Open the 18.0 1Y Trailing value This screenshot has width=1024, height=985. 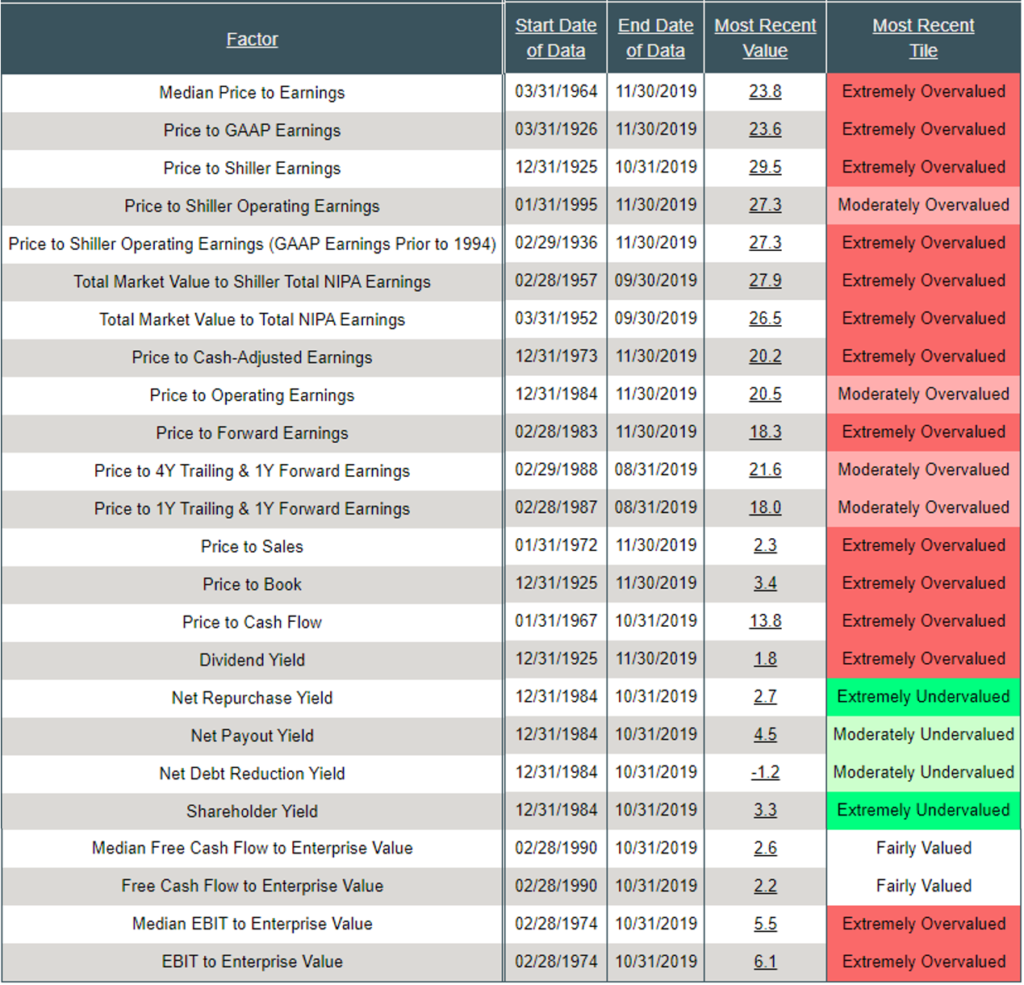[x=765, y=508]
